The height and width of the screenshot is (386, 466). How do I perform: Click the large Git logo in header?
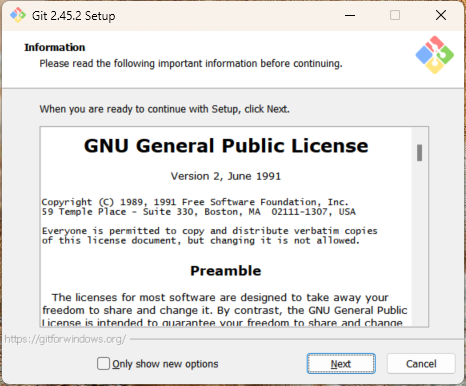pyautogui.click(x=435, y=55)
